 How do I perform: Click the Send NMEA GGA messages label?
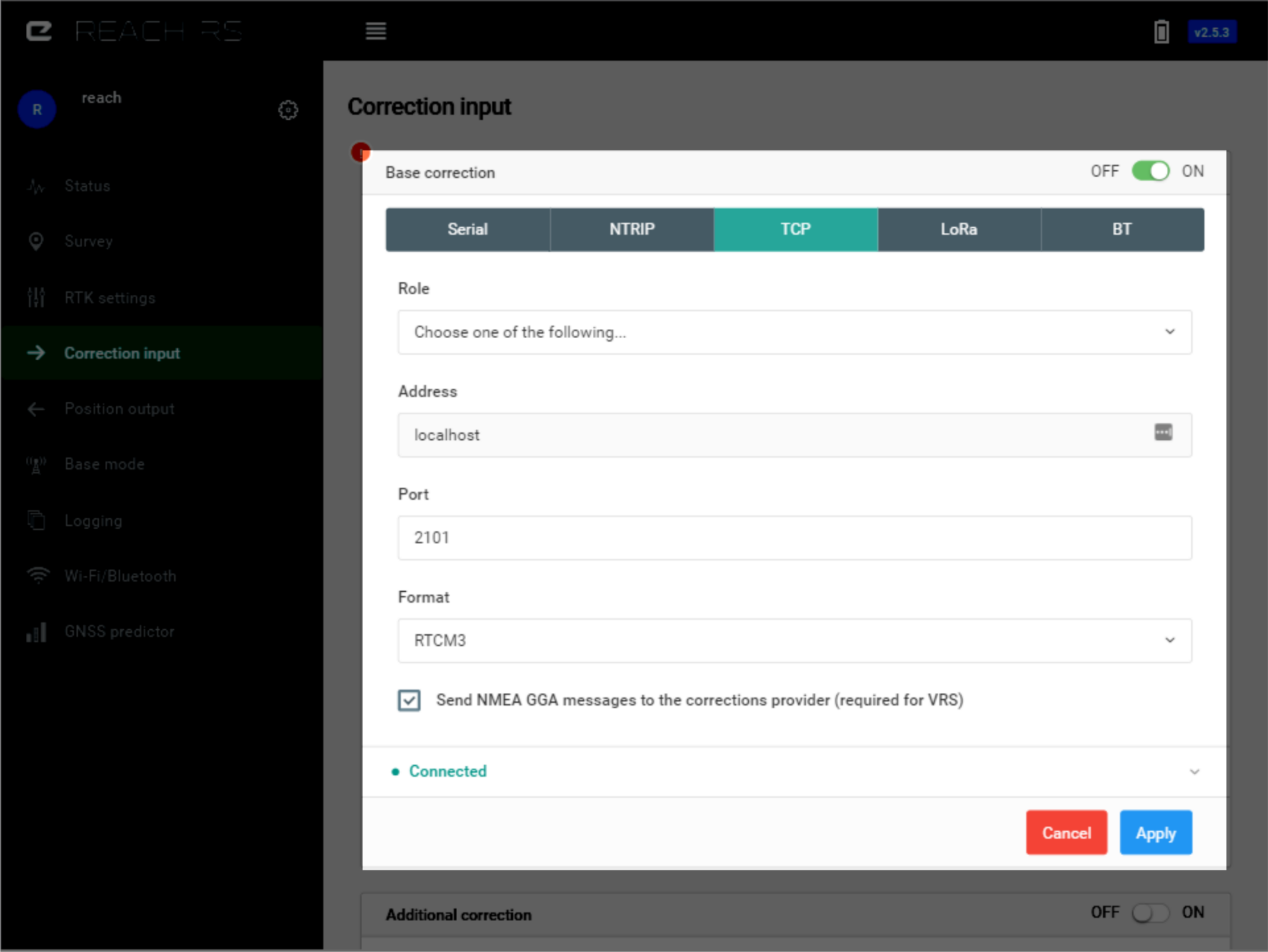pyautogui.click(x=700, y=700)
